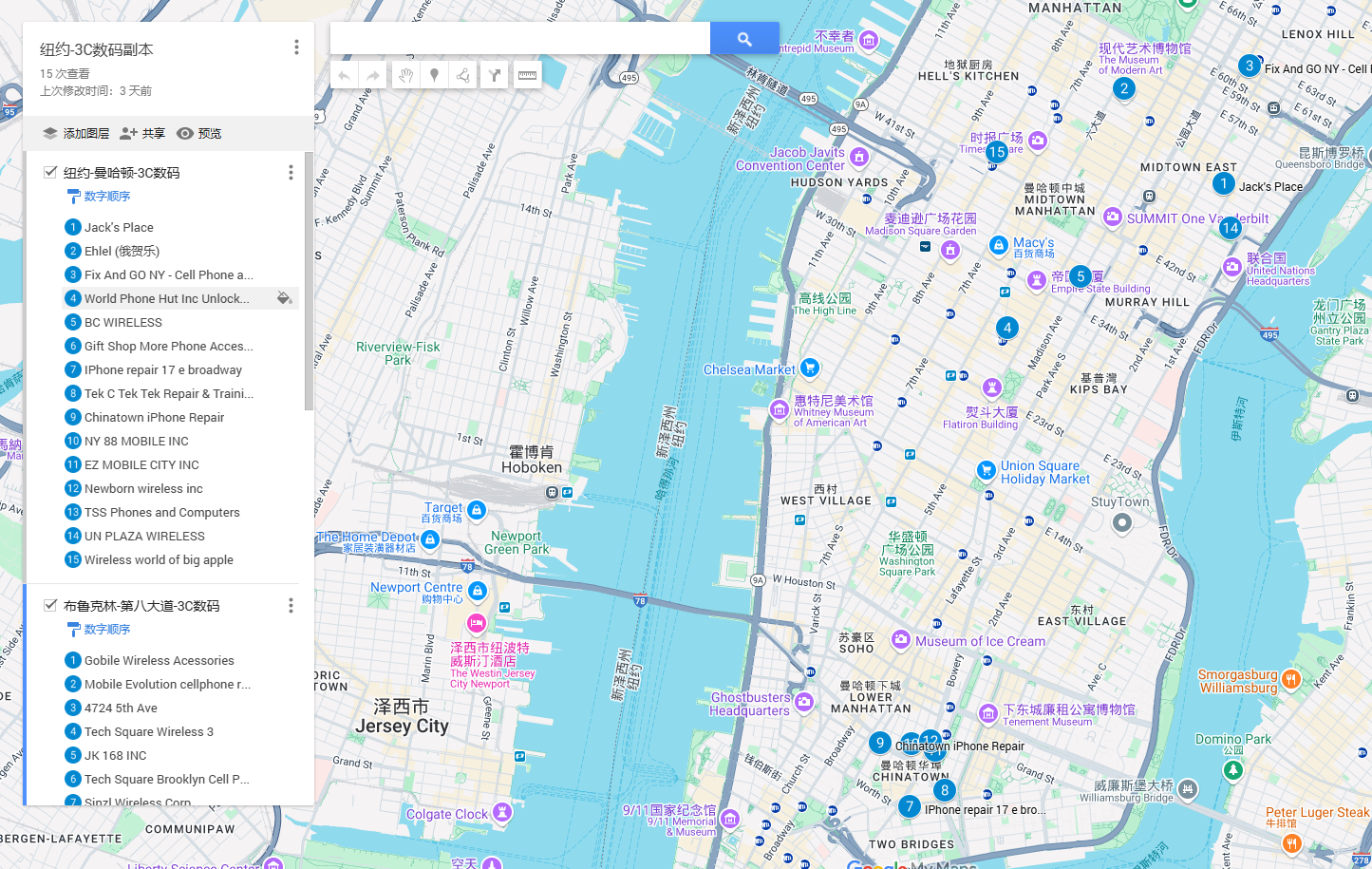1372x869 pixels.
Task: Open the map title three-dot menu
Action: (x=296, y=47)
